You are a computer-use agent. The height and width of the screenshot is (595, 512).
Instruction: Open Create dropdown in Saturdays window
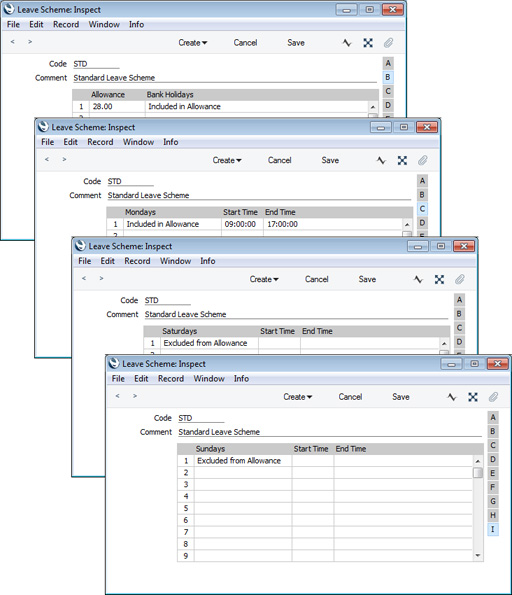264,280
